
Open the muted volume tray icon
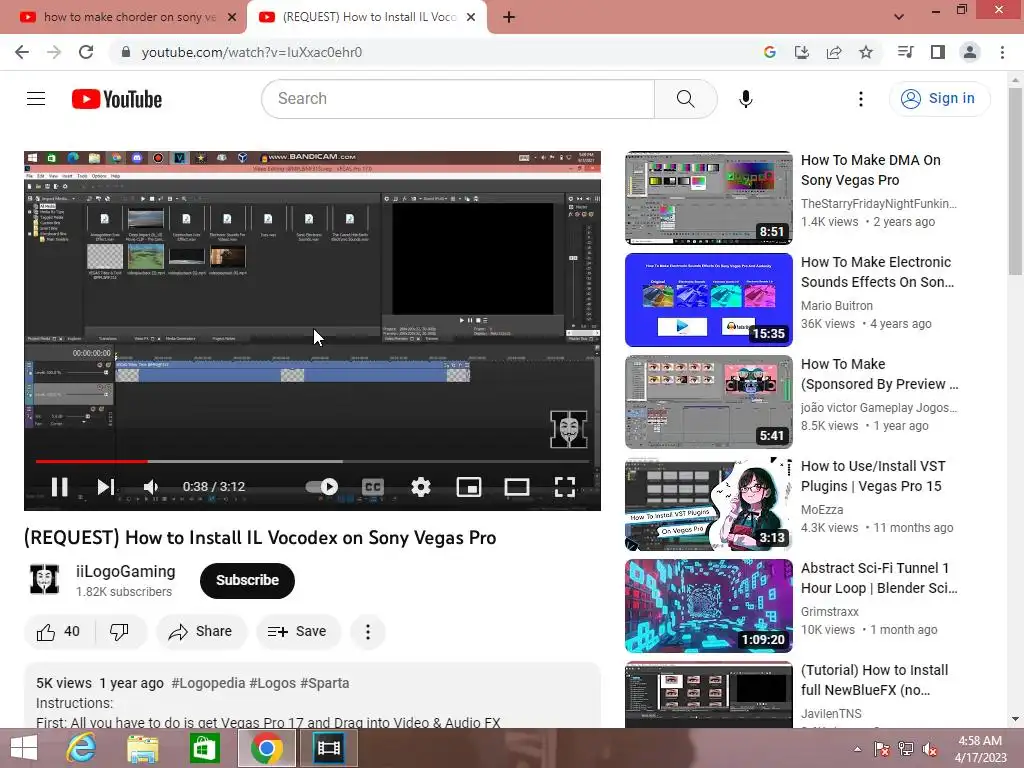(930, 749)
